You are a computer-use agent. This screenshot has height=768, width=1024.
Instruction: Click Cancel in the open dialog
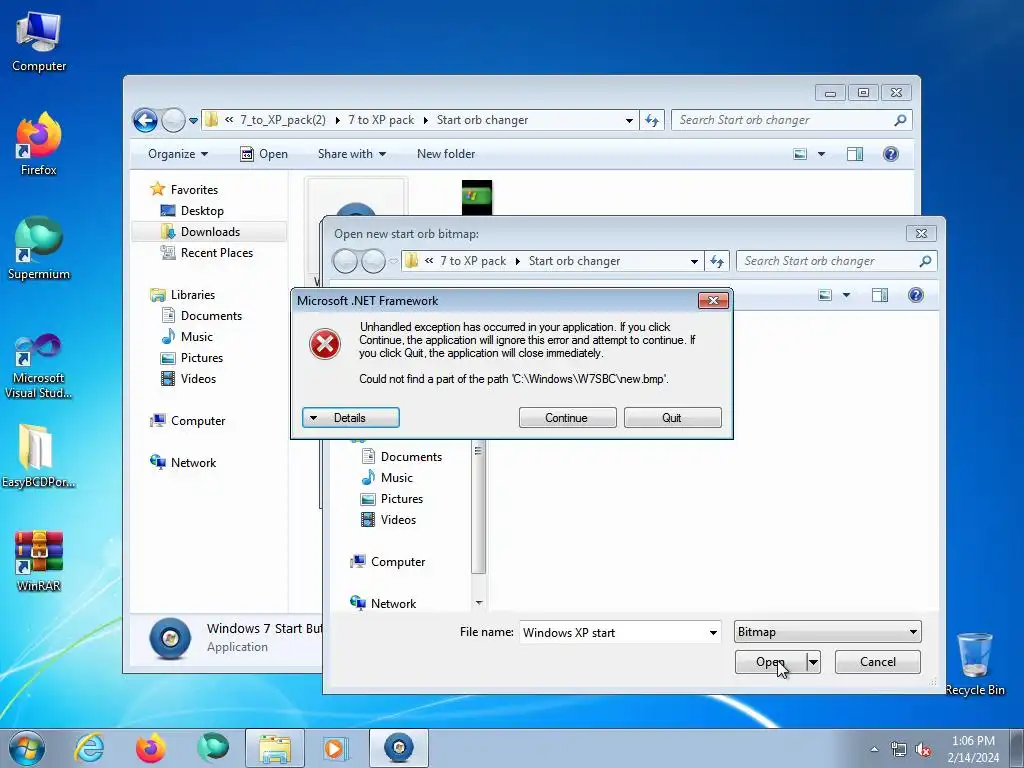[878, 662]
